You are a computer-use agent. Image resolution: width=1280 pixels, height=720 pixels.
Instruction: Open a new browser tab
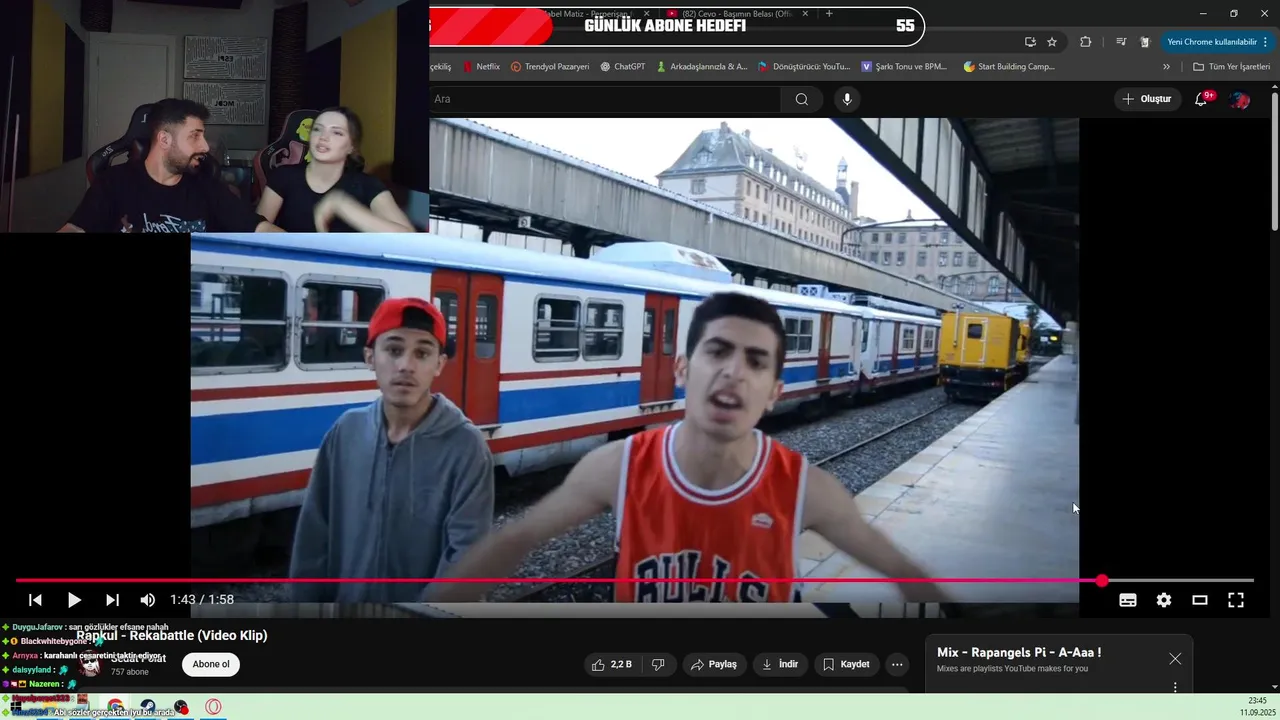pyautogui.click(x=829, y=14)
